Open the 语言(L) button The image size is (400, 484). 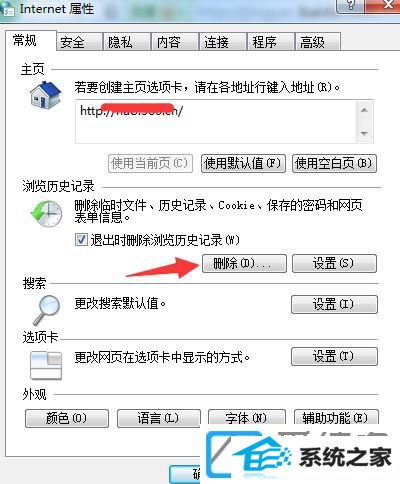click(x=159, y=418)
